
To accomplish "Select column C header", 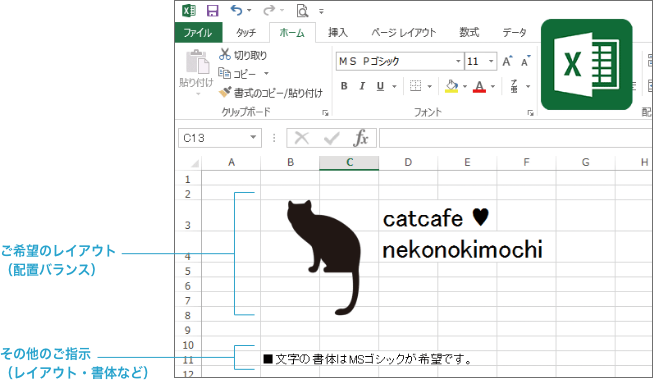I will coord(349,162).
